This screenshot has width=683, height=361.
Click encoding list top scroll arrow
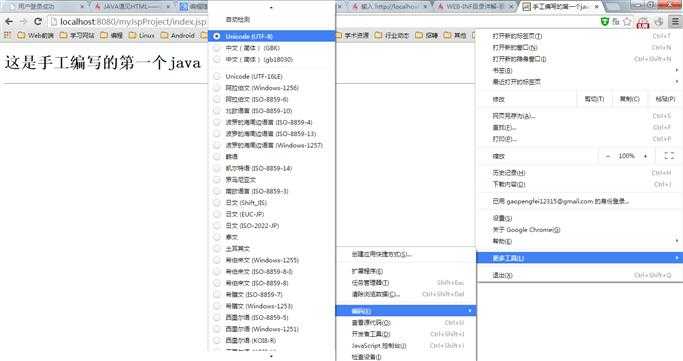(x=271, y=7)
